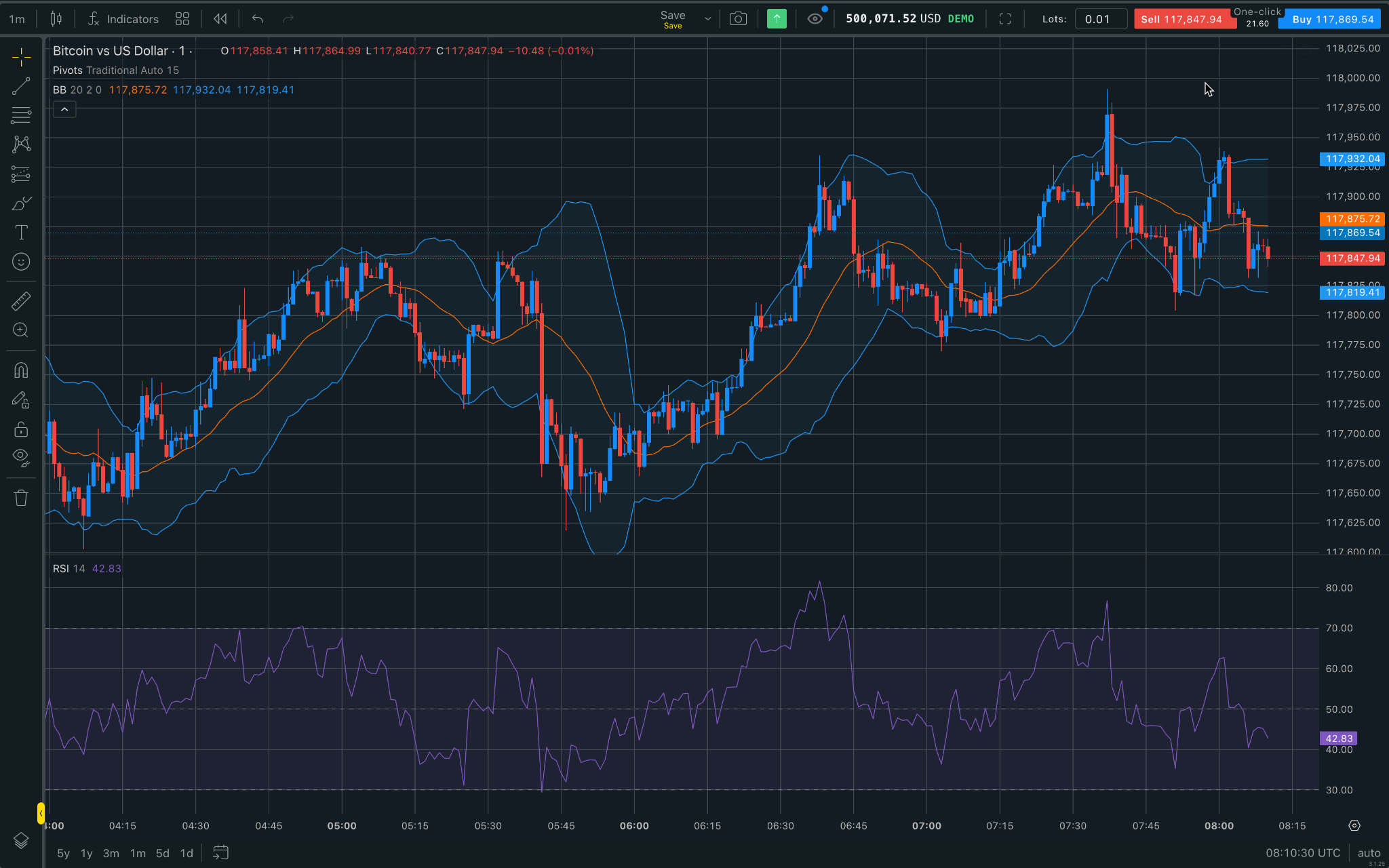Screen dimensions: 1389x868
Task: Select the crosshair cursor tool
Action: (21, 58)
